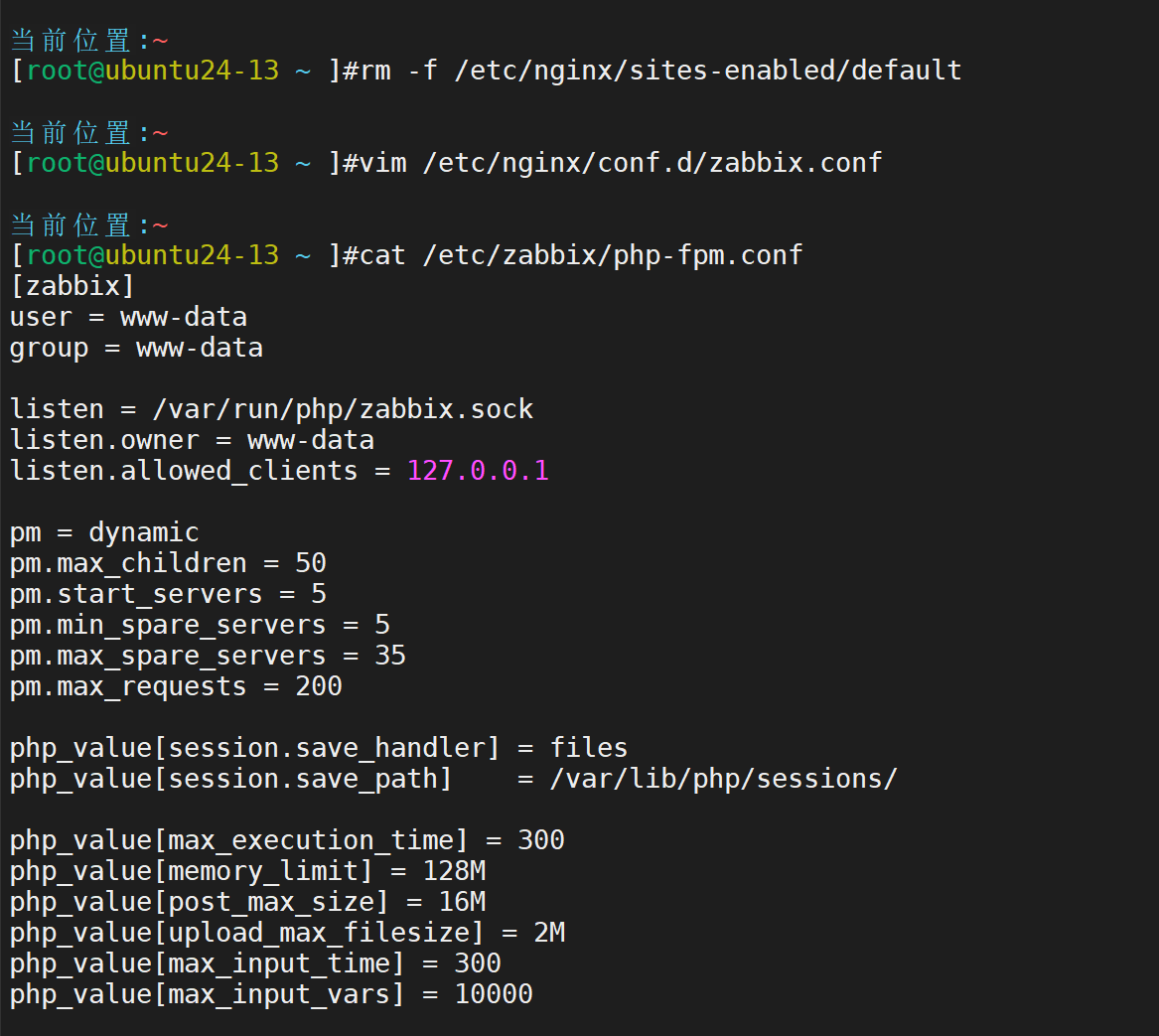Click the 'pm.max_requests = 200' line
Viewport: 1159px width, 1036px height.
click(177, 687)
